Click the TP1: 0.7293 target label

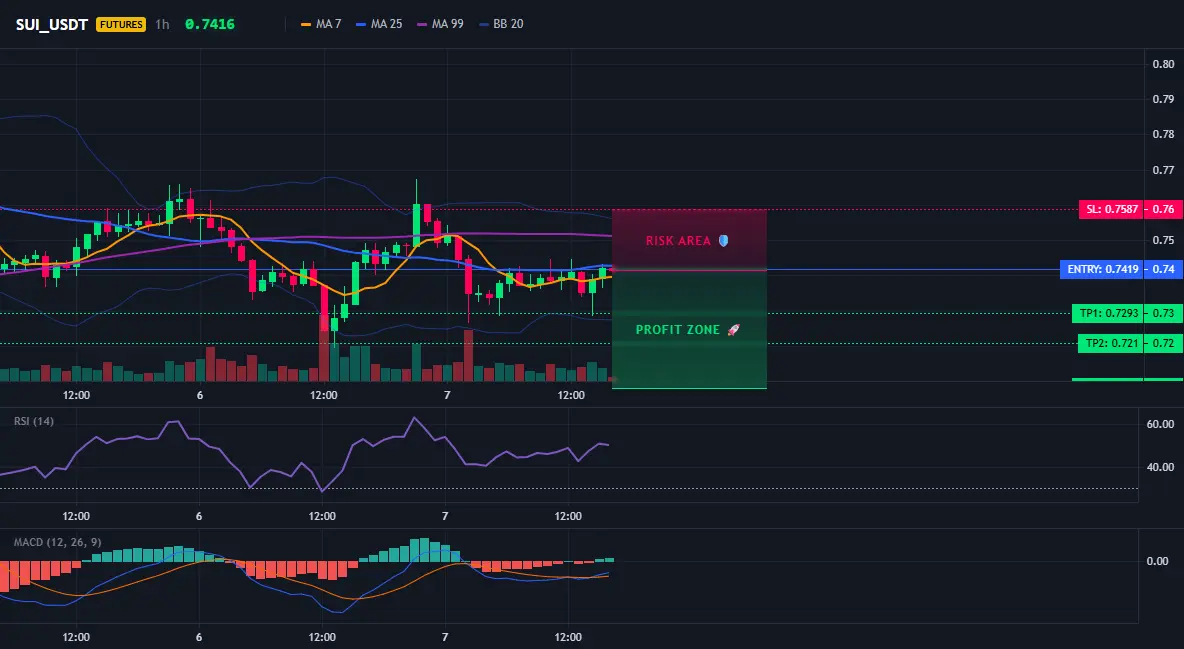click(1107, 313)
